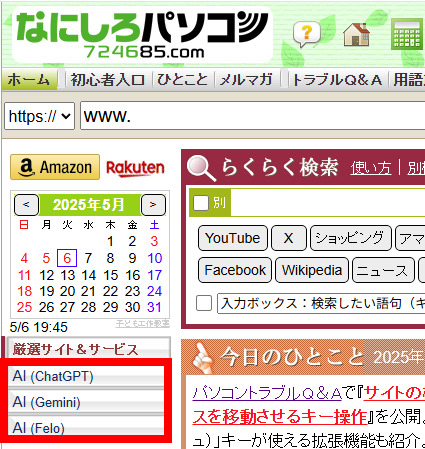This screenshot has width=425, height=449.
Task: Select the トラブルQ&A menu tab
Action: pyautogui.click(x=337, y=80)
